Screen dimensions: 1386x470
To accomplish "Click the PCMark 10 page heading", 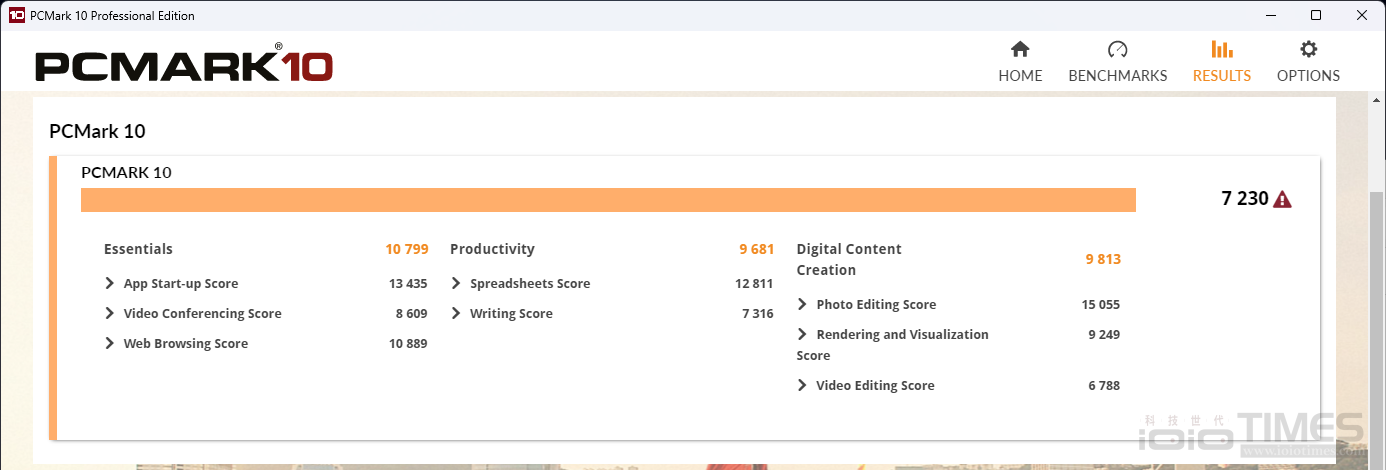I will click(98, 132).
